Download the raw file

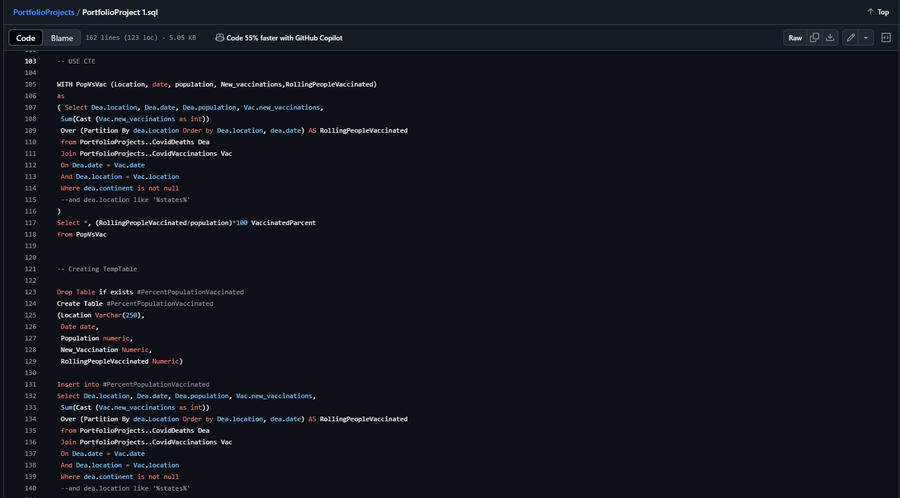coord(830,38)
